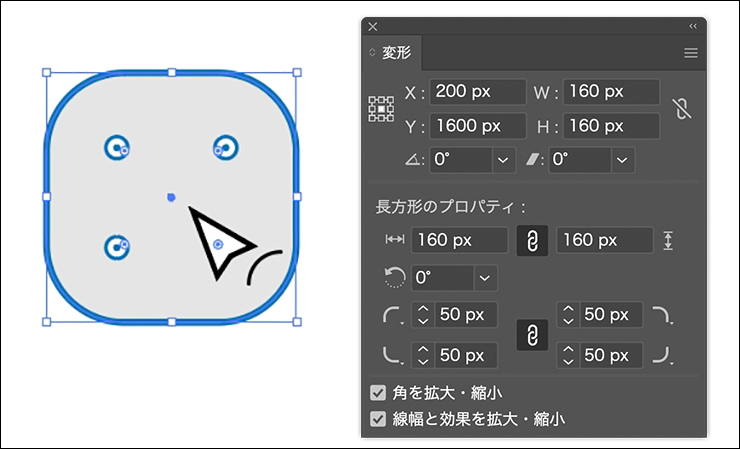Click the reference point locator grid icon
The width and height of the screenshot is (740, 449).
click(x=381, y=109)
